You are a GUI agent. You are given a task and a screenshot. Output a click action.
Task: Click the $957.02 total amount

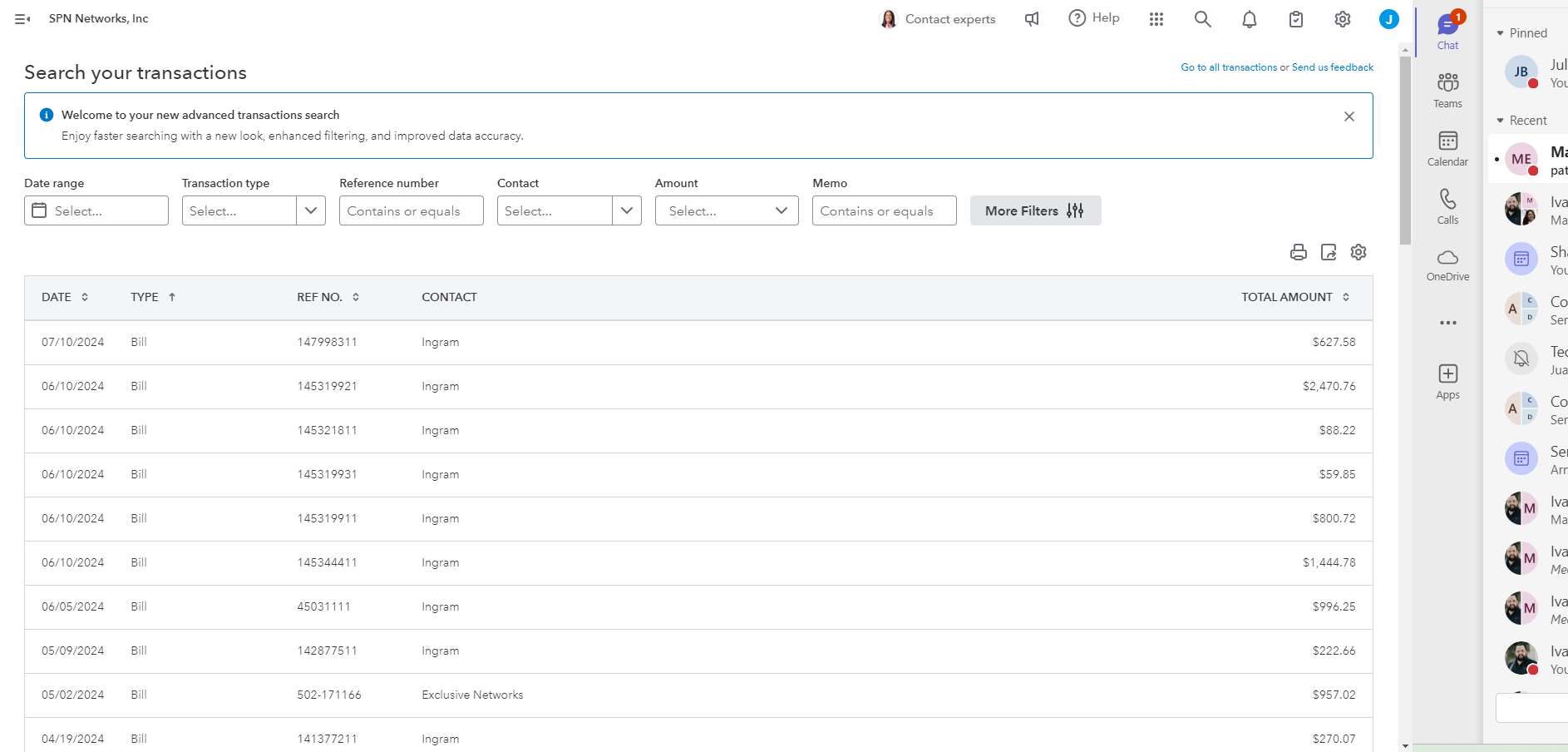pyautogui.click(x=1334, y=695)
